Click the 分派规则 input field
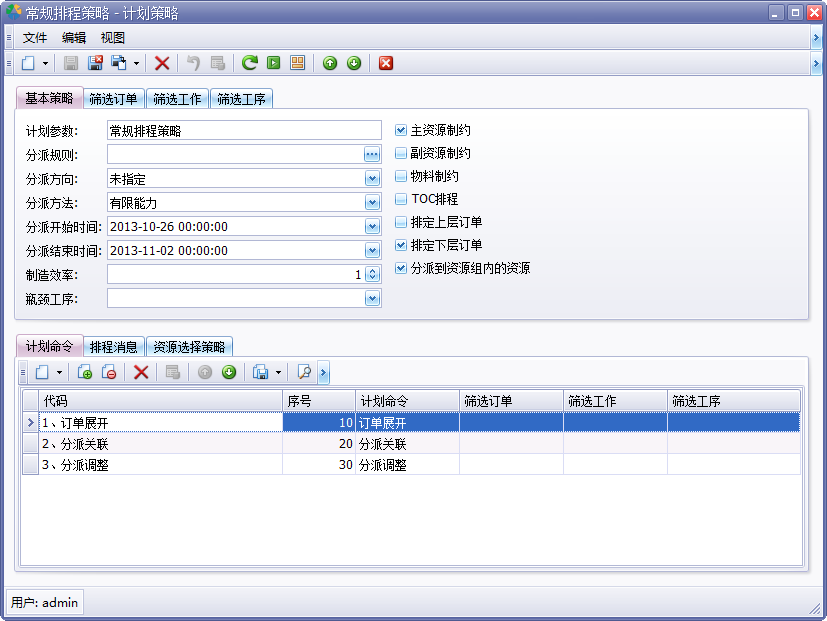The width and height of the screenshot is (827, 621). coord(235,155)
